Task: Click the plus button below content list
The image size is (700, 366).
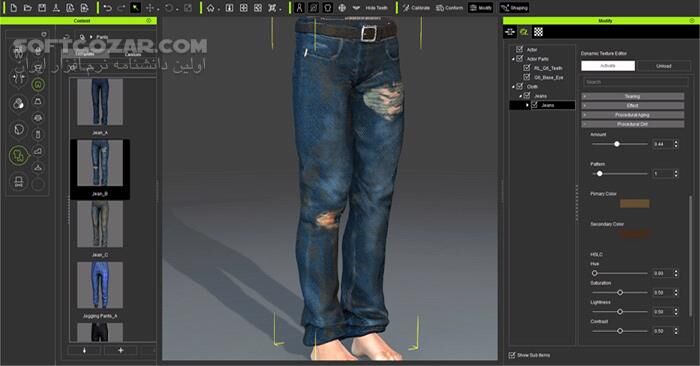Action: [121, 350]
